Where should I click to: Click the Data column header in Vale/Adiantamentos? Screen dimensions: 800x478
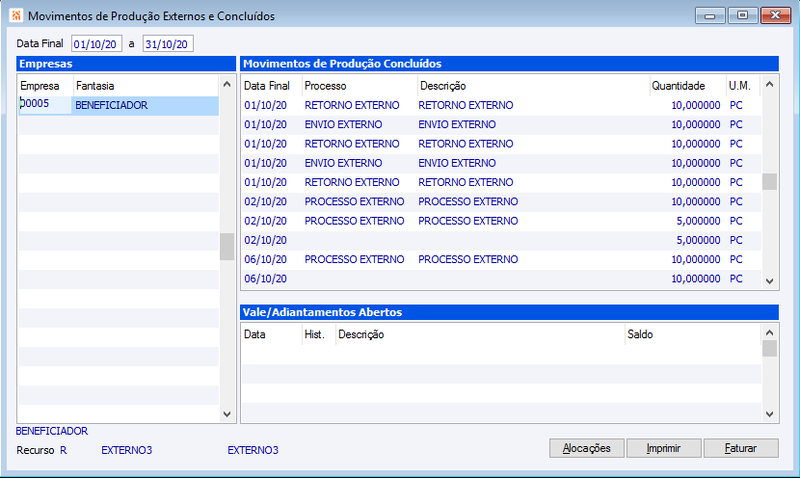(272, 334)
